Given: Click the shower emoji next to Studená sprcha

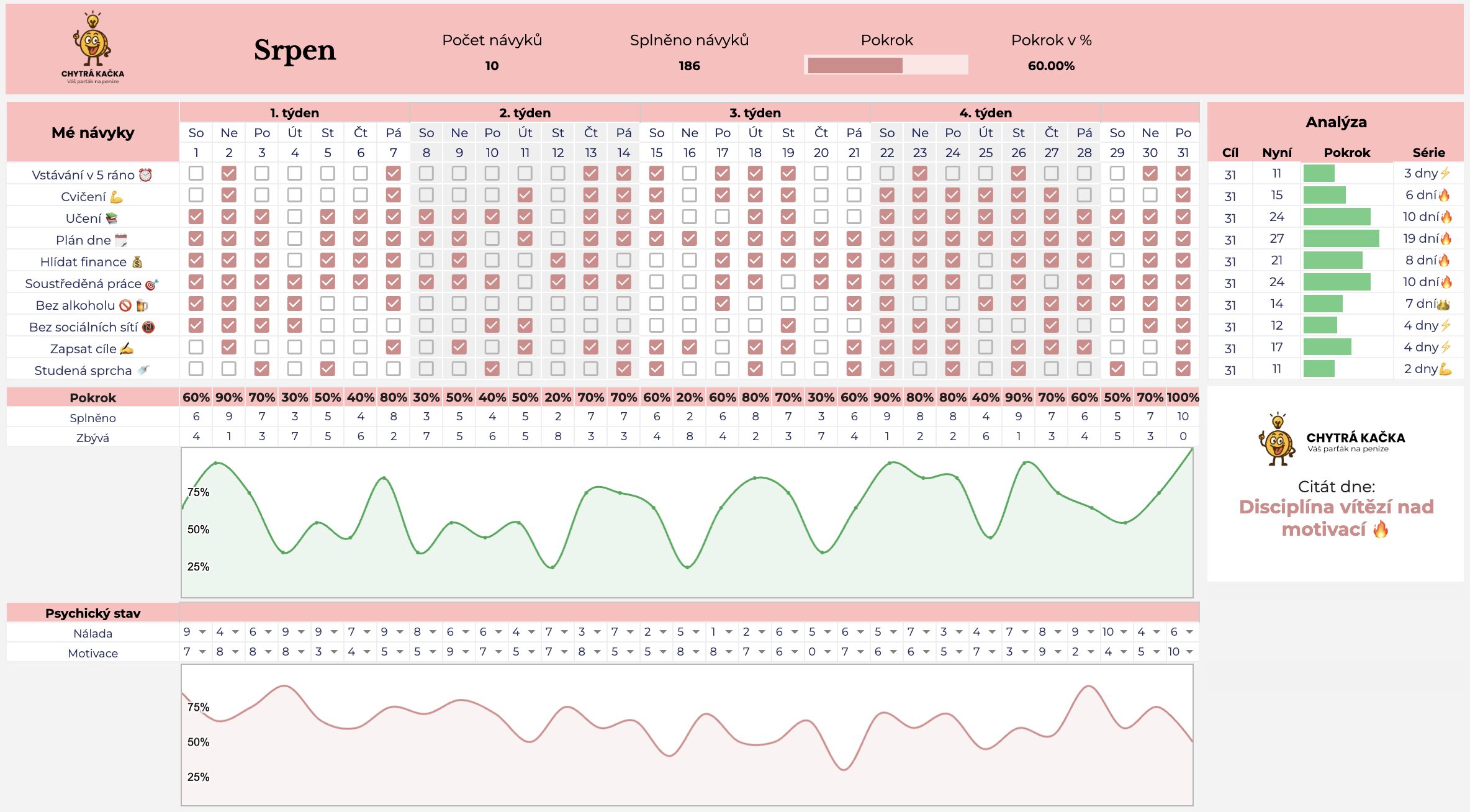Looking at the screenshot, I should point(143,371).
